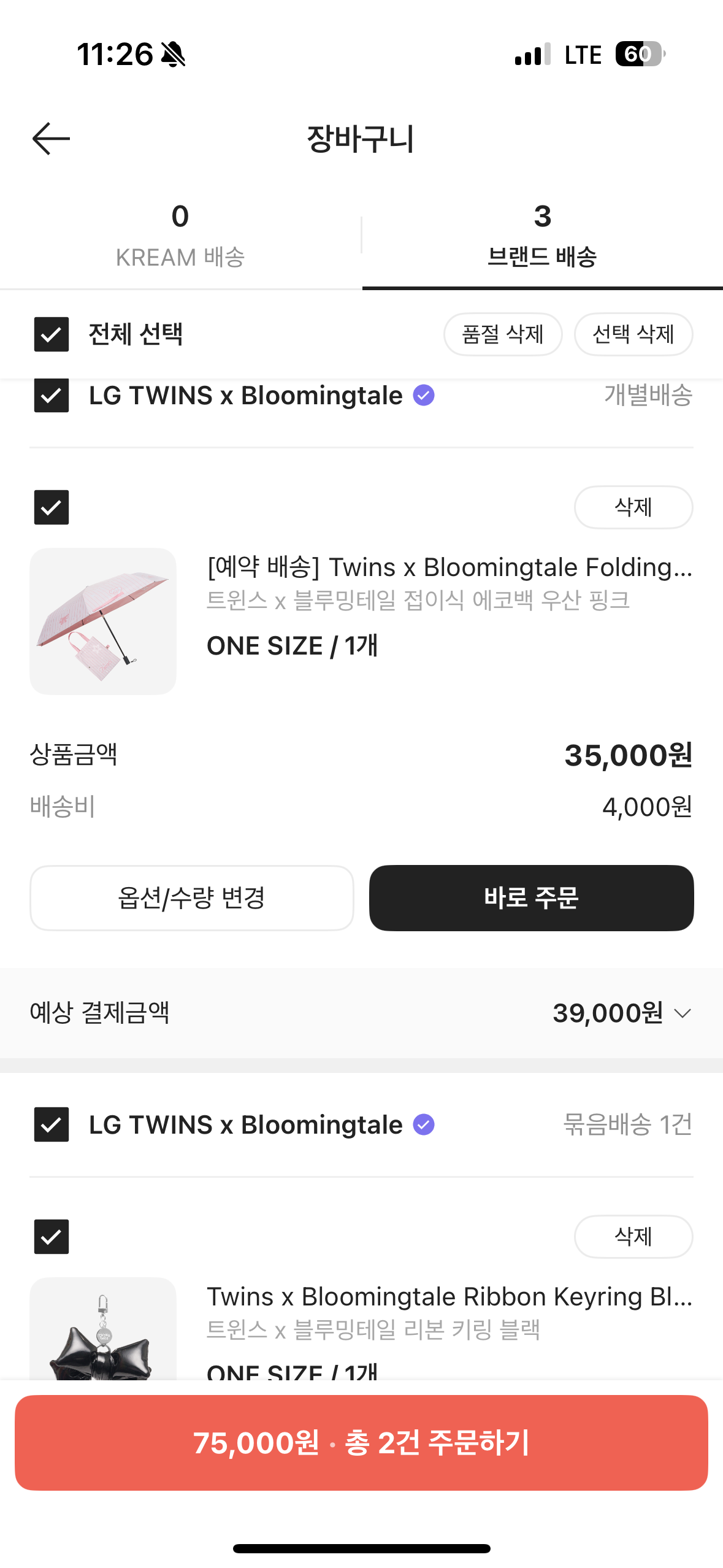Tap 75,000원 총 2건 주문하기 button
The height and width of the screenshot is (1568, 723).
[361, 1442]
